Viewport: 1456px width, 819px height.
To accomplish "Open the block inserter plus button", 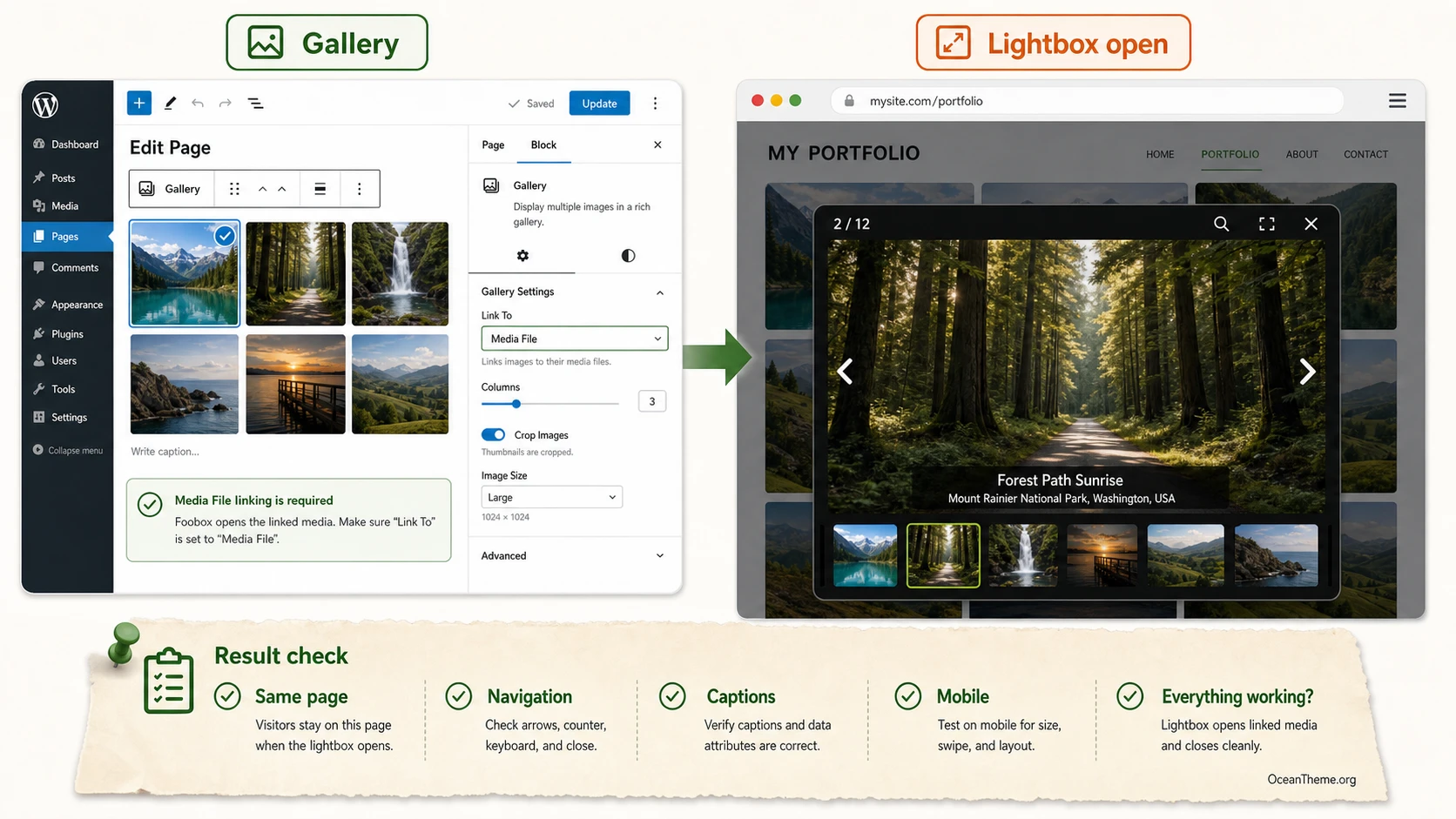I will click(x=139, y=103).
